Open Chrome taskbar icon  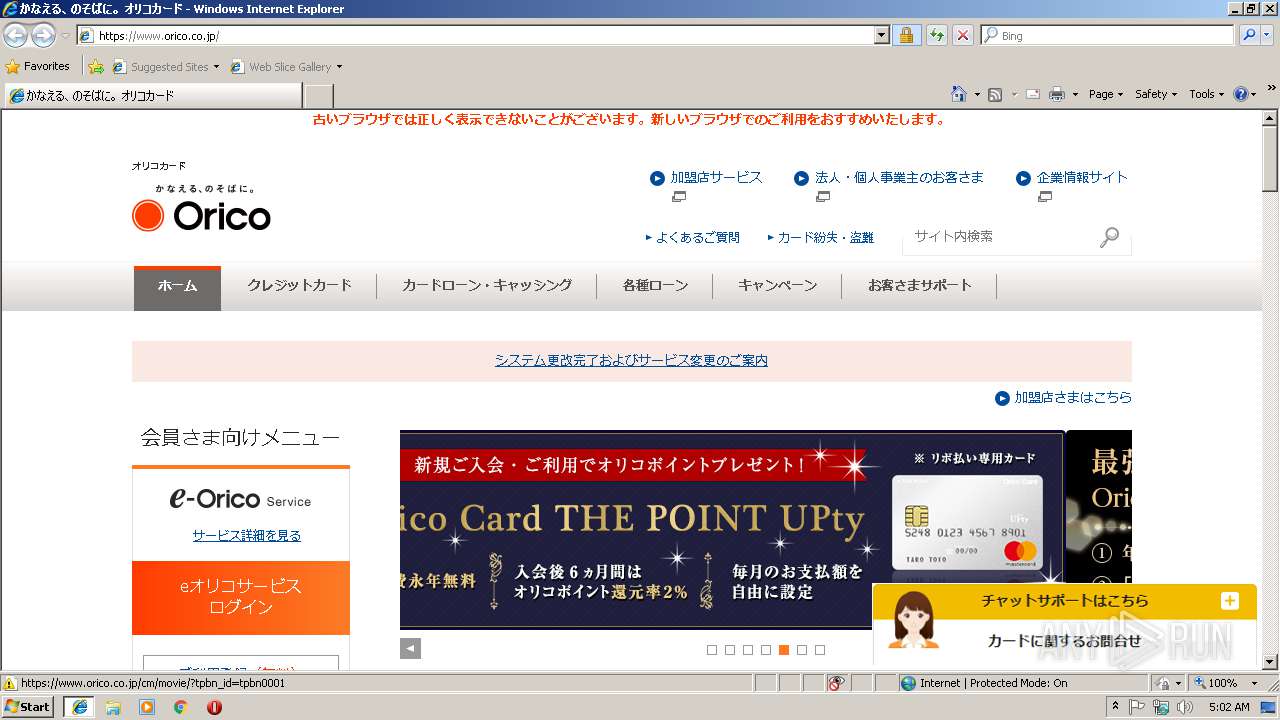(181, 707)
